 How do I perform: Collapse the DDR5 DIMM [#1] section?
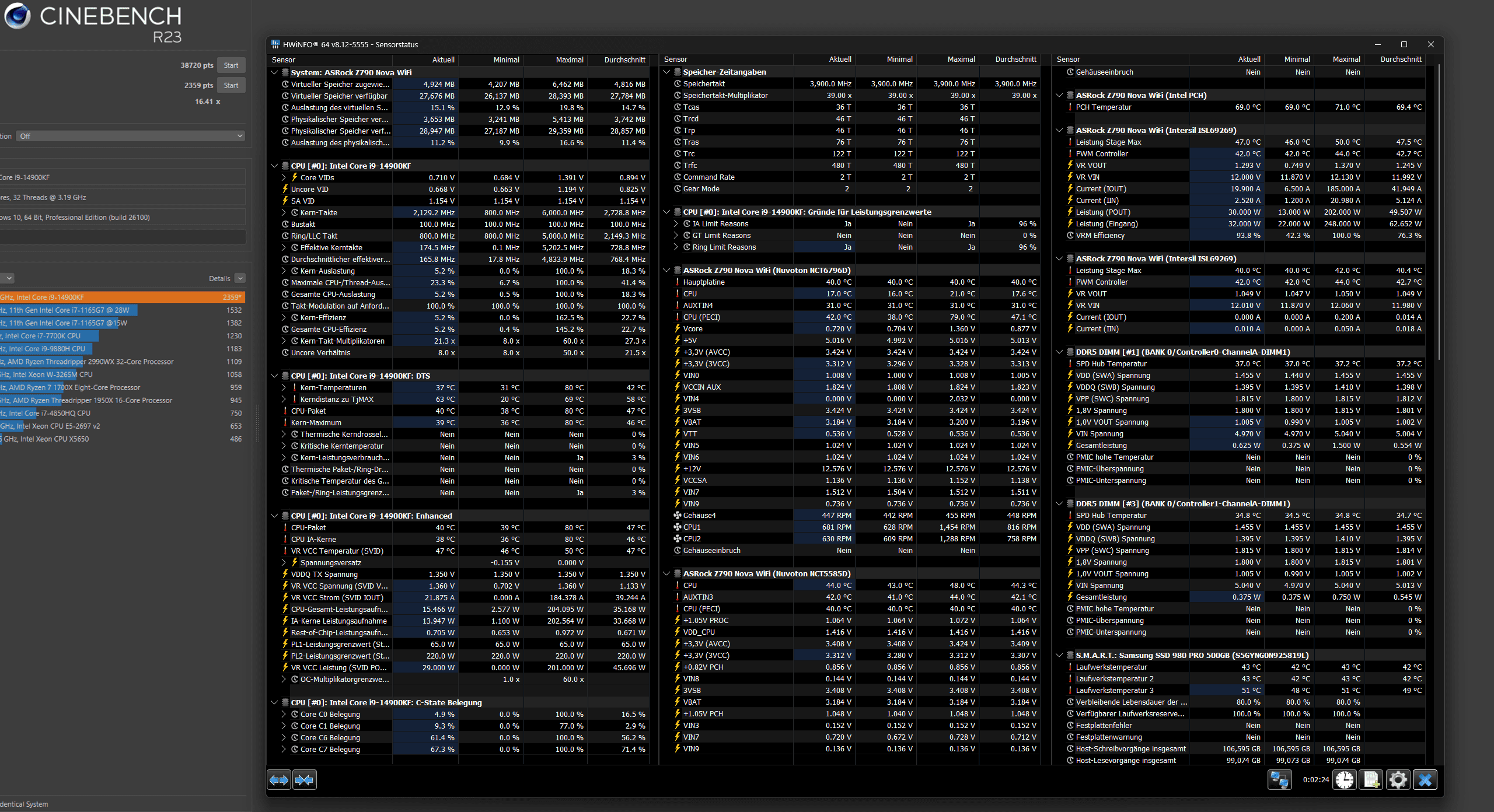click(1059, 352)
